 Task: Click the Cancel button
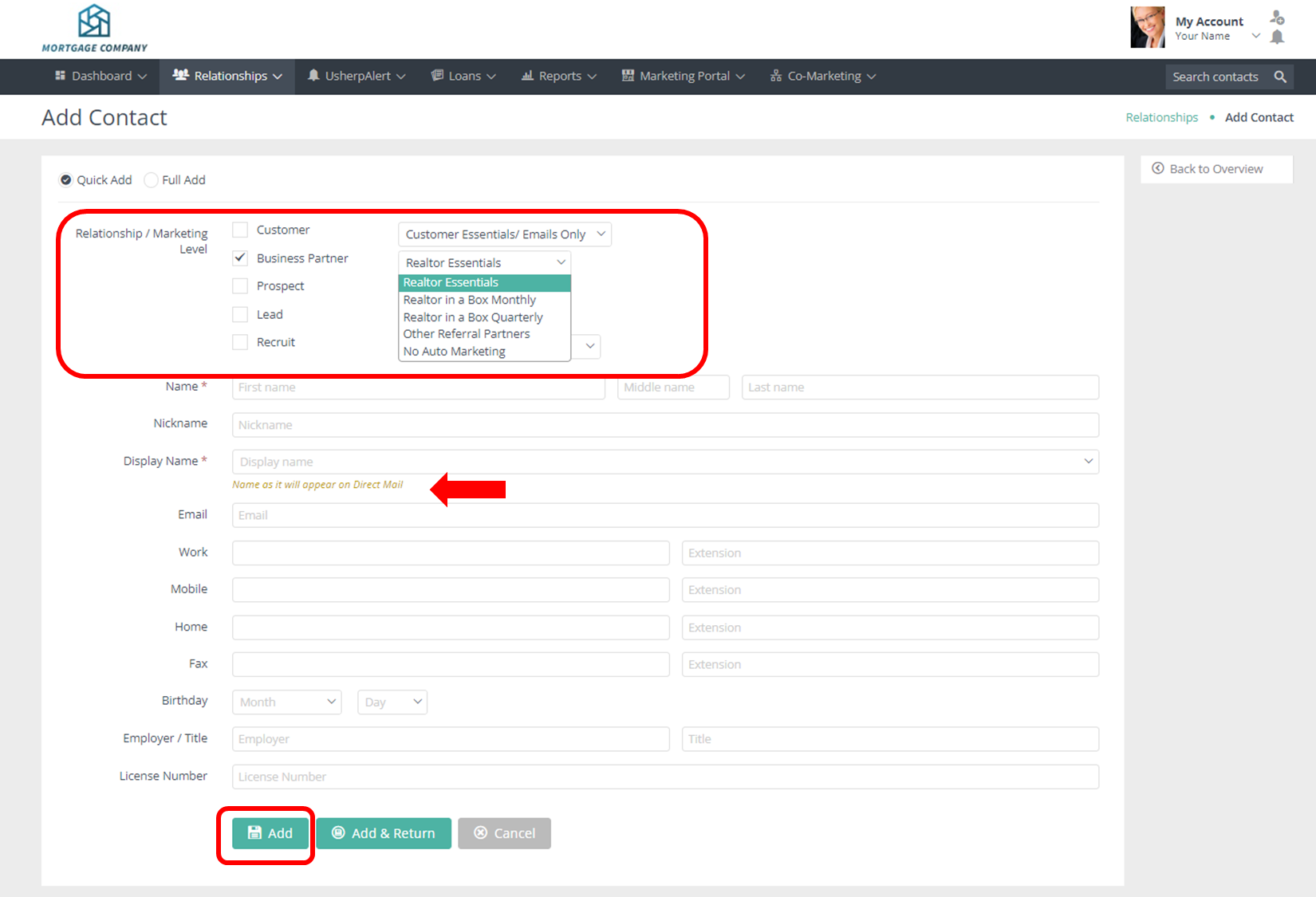pyautogui.click(x=504, y=833)
